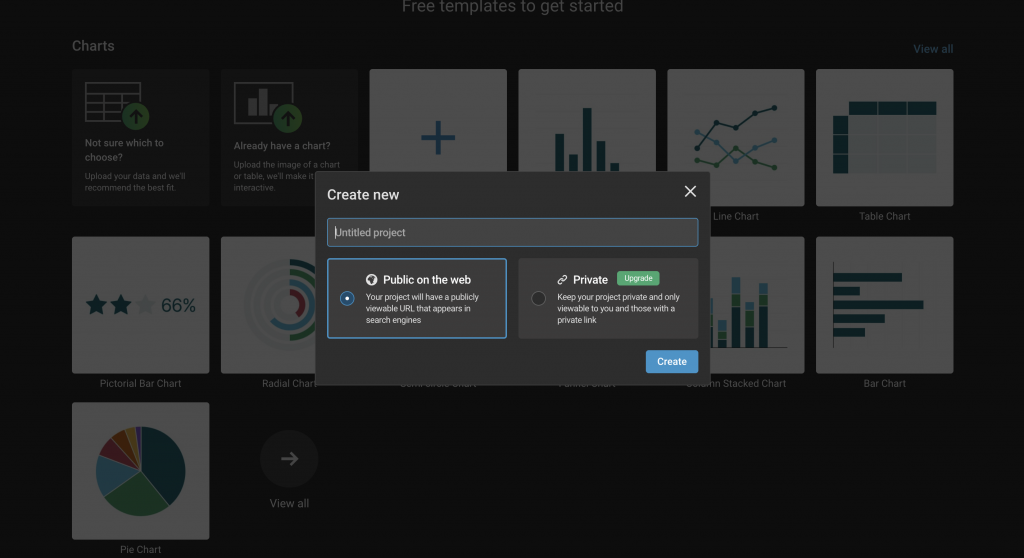This screenshot has width=1024, height=558.
Task: Click the Untitled project name field
Action: click(x=513, y=232)
